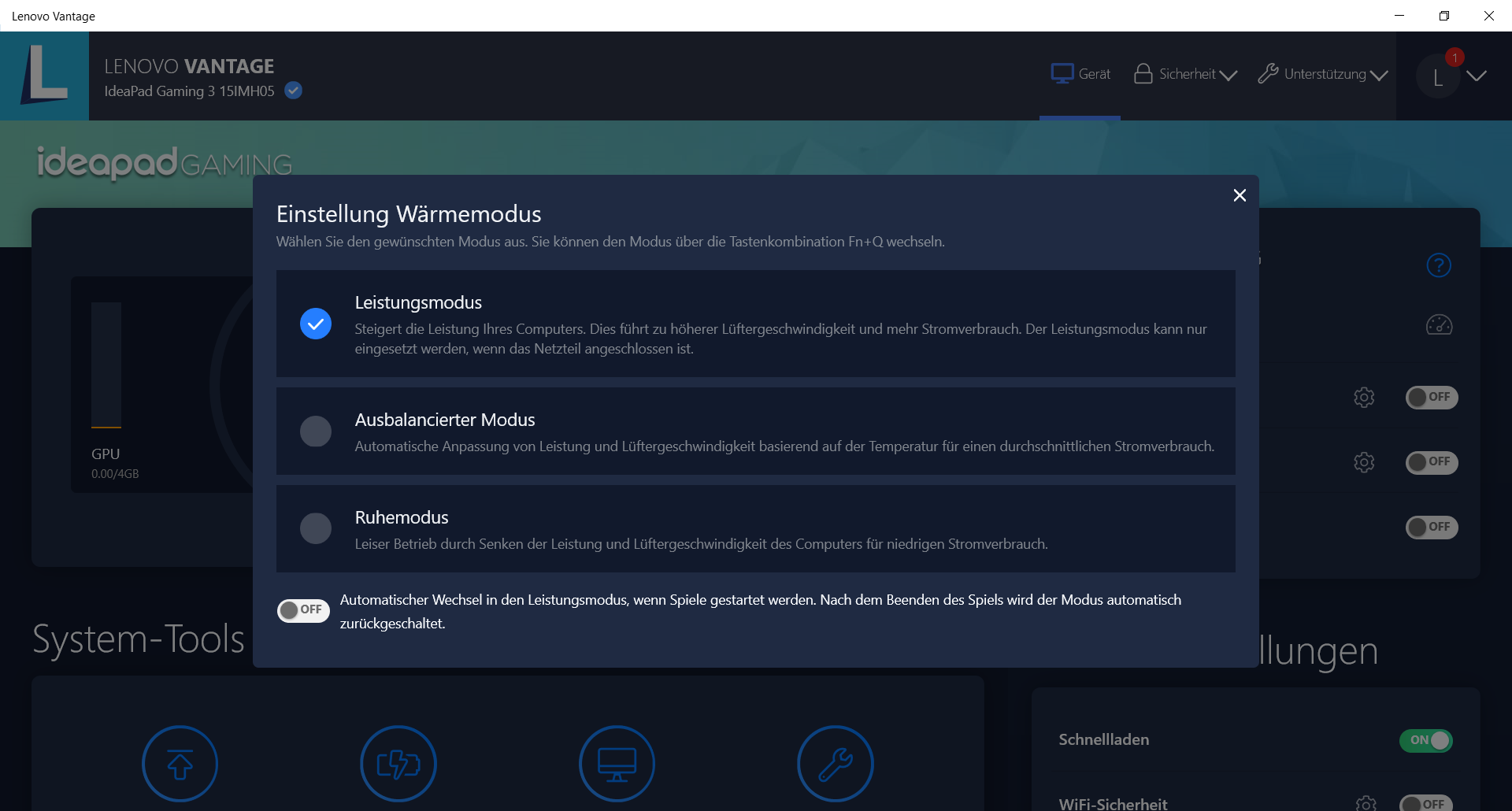
Task: Turn off the Schnellladen toggle
Action: point(1426,740)
